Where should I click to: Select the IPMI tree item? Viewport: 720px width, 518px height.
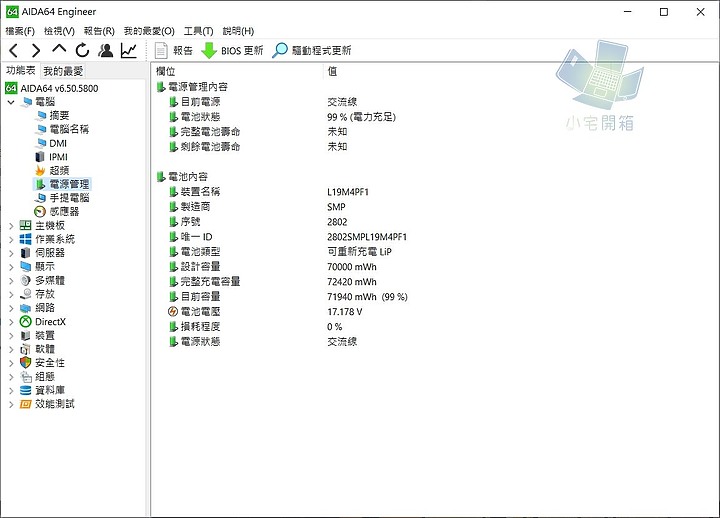[58, 157]
